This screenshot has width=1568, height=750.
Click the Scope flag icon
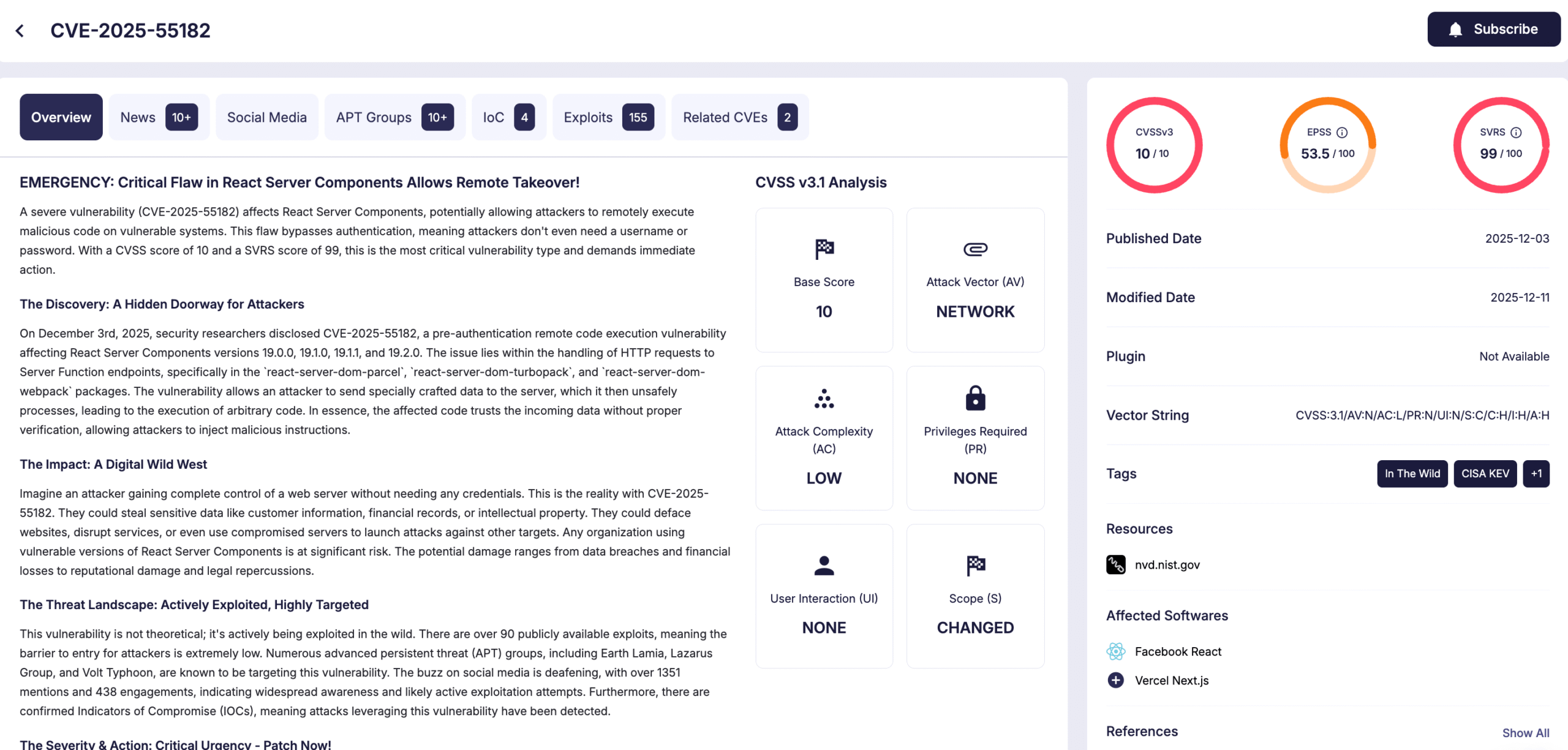coord(975,566)
